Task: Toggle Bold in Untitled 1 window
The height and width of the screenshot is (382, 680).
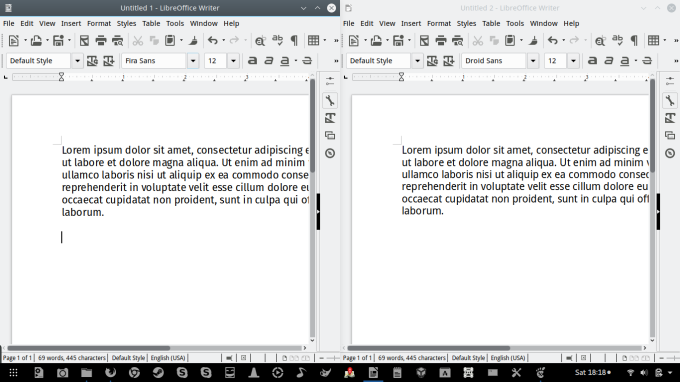Action: 252,61
